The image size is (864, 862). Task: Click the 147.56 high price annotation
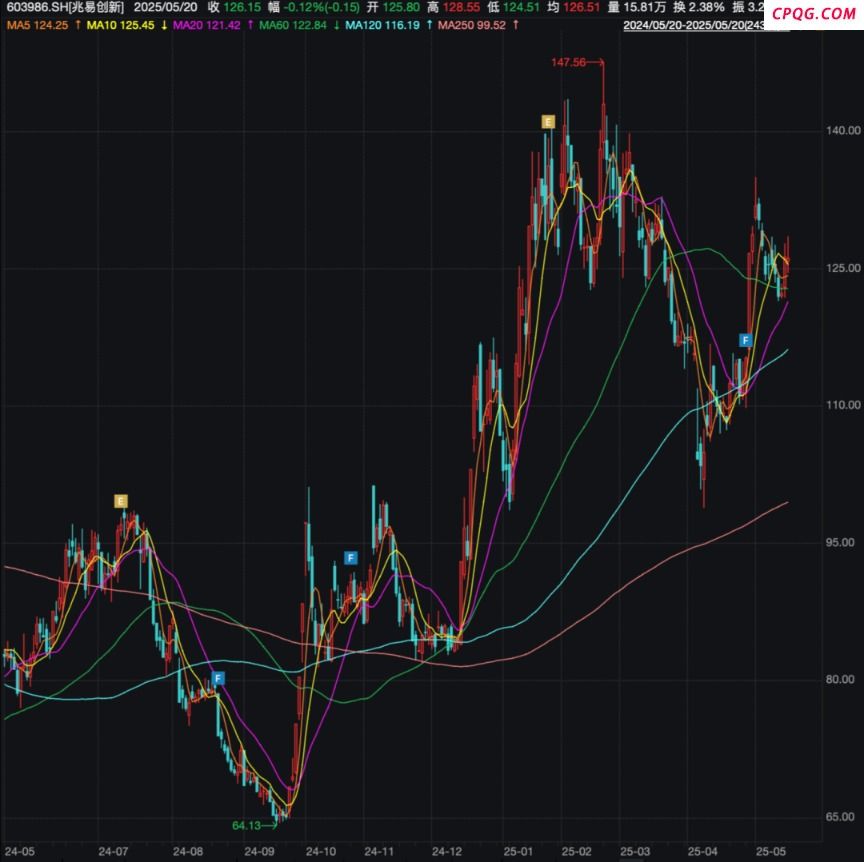click(x=568, y=62)
